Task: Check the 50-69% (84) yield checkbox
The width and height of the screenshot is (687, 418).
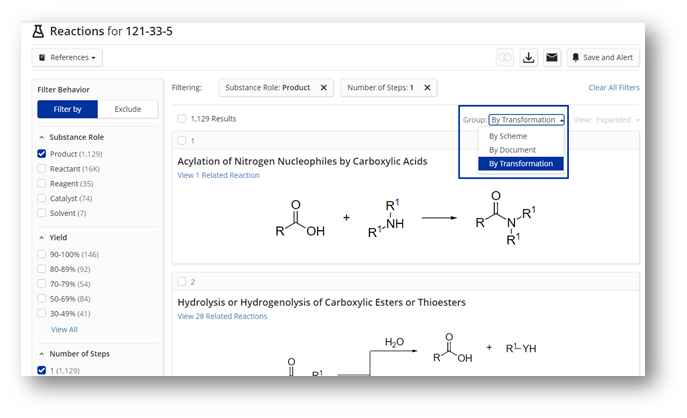Action: coord(42,299)
